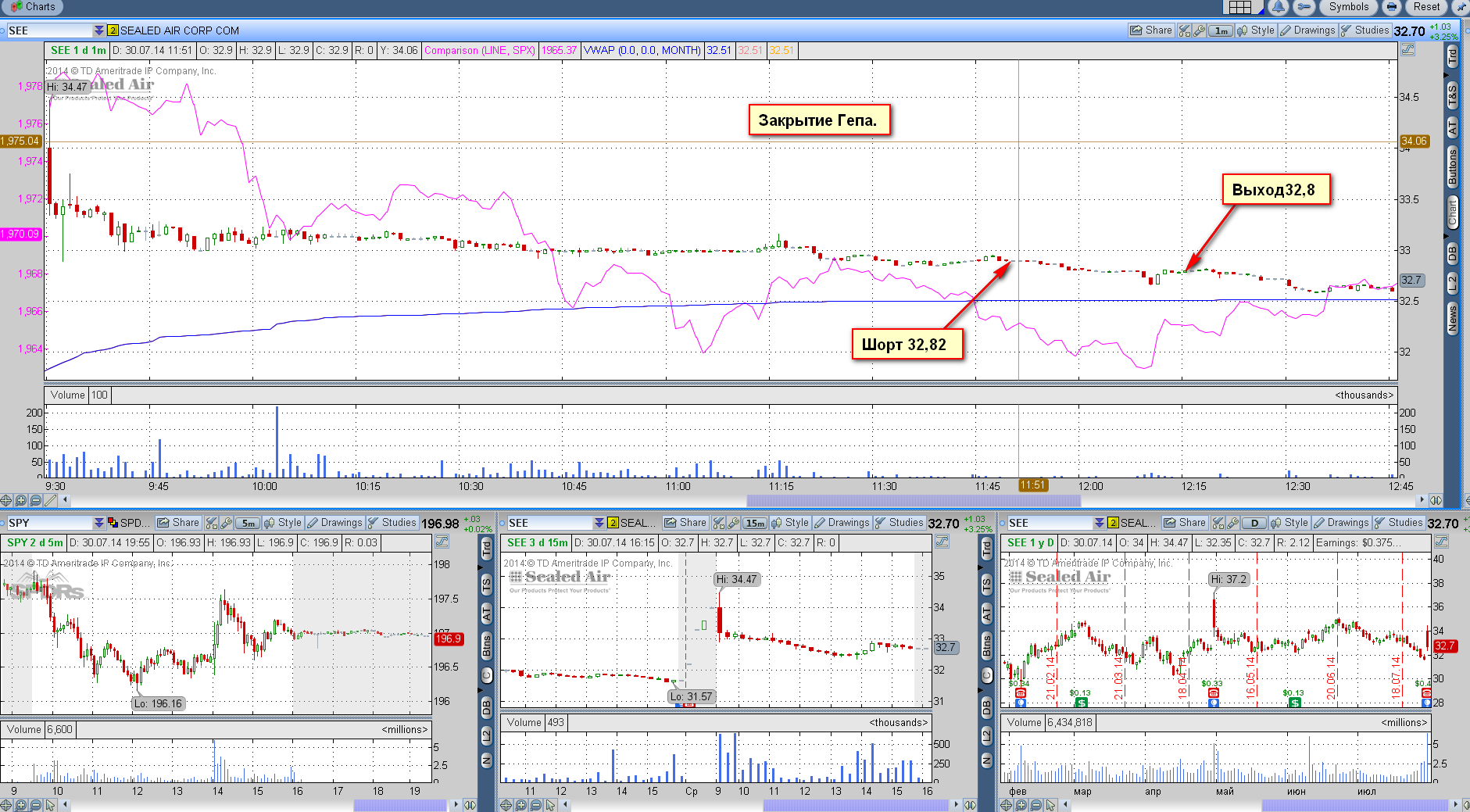Open chart settings wrench in main chart
Screen dimensions: 1470x812
[1199, 30]
